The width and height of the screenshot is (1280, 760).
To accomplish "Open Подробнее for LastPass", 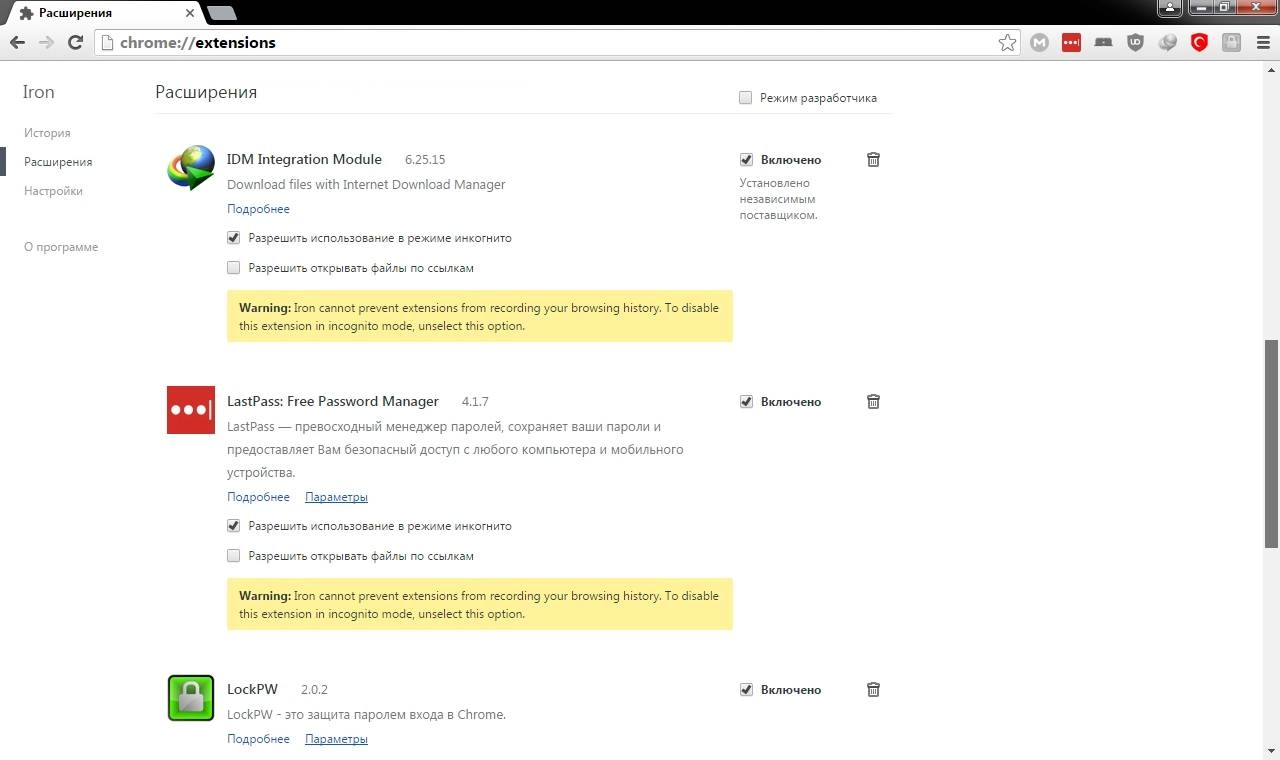I will pos(258,497).
